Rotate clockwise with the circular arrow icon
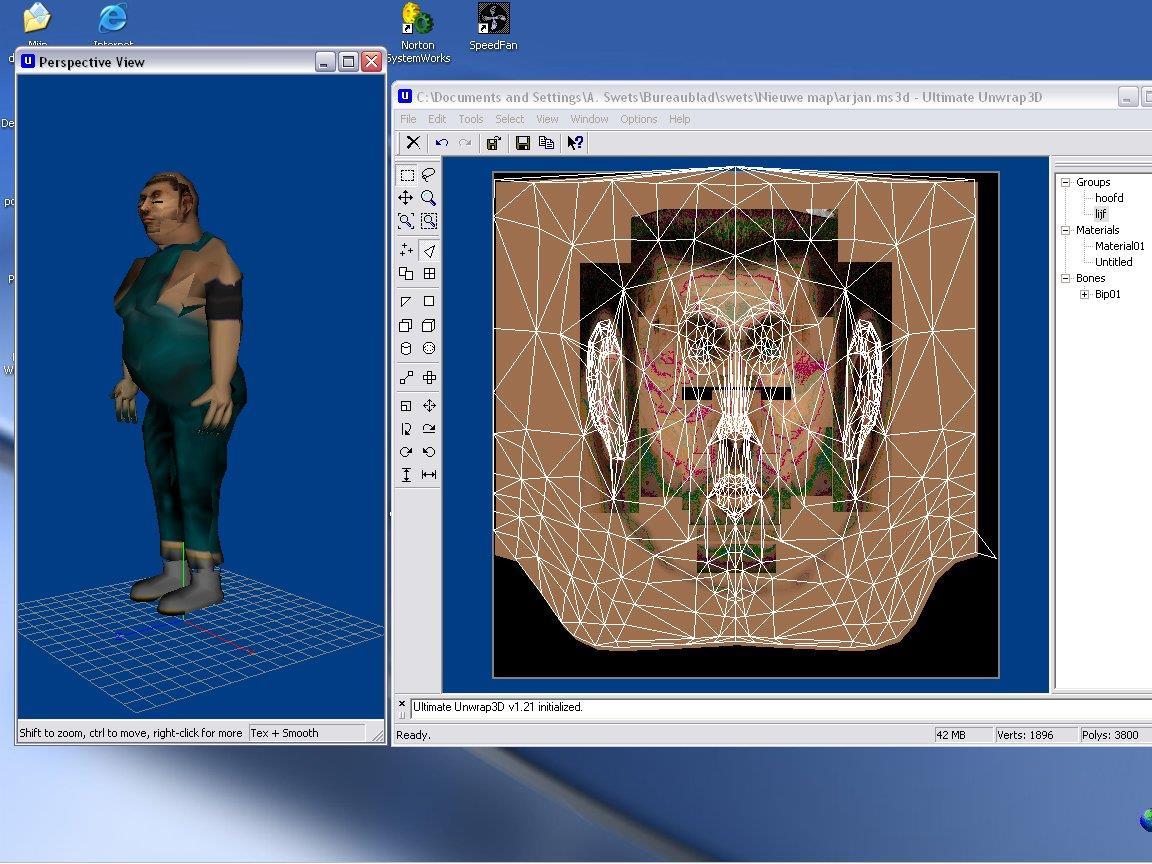The image size is (1152, 864). coord(406,452)
